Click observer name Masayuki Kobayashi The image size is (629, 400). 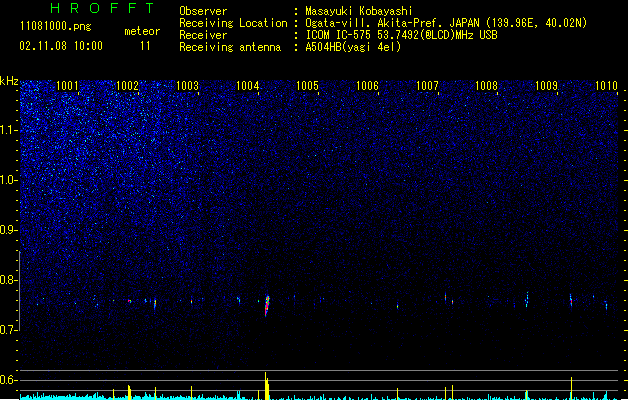[359, 11]
